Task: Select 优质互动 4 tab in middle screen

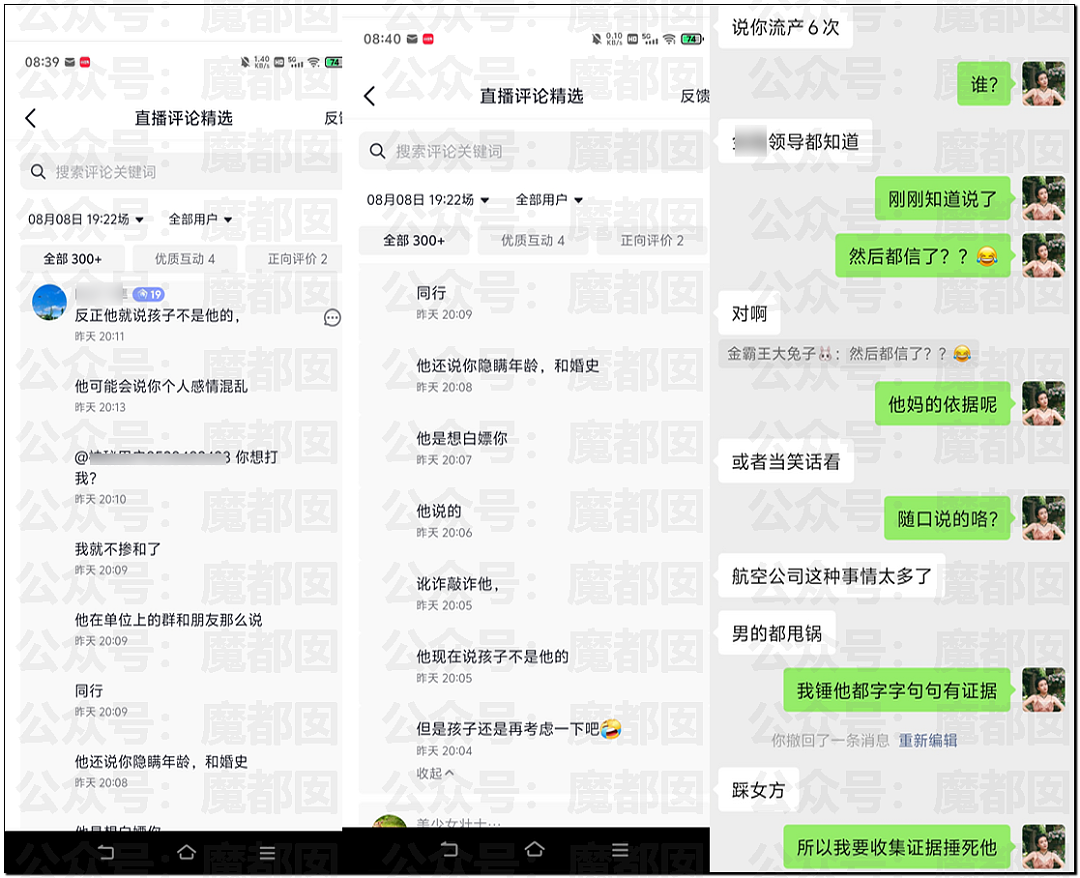Action: click(x=532, y=240)
